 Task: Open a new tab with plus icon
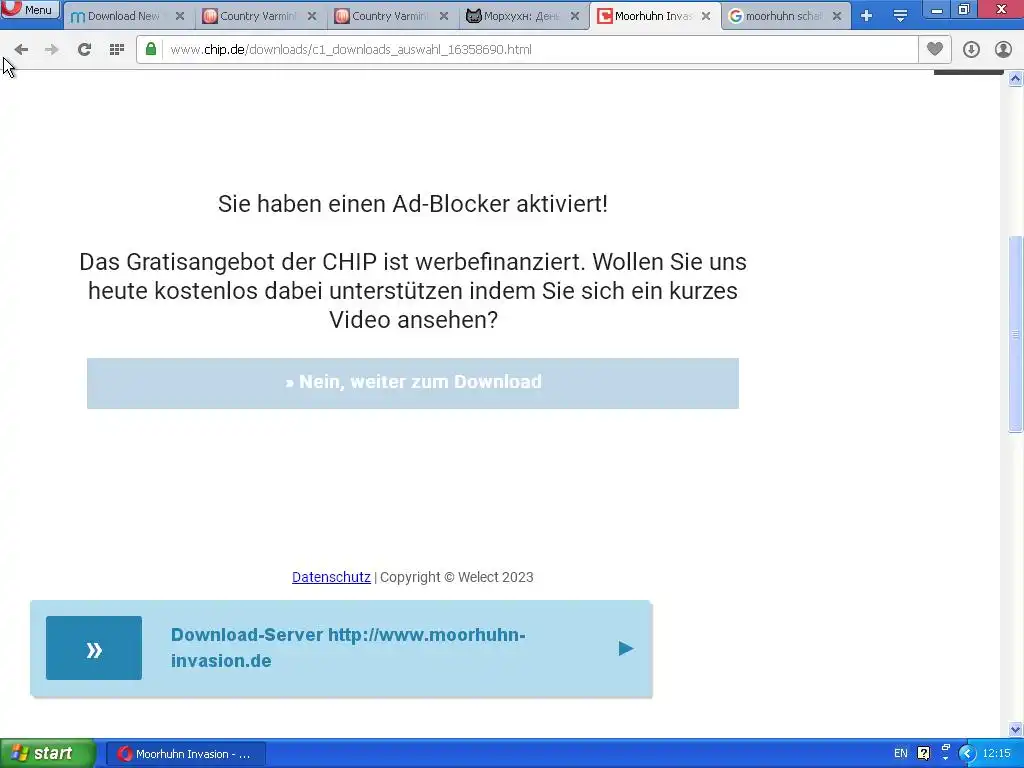pos(867,16)
